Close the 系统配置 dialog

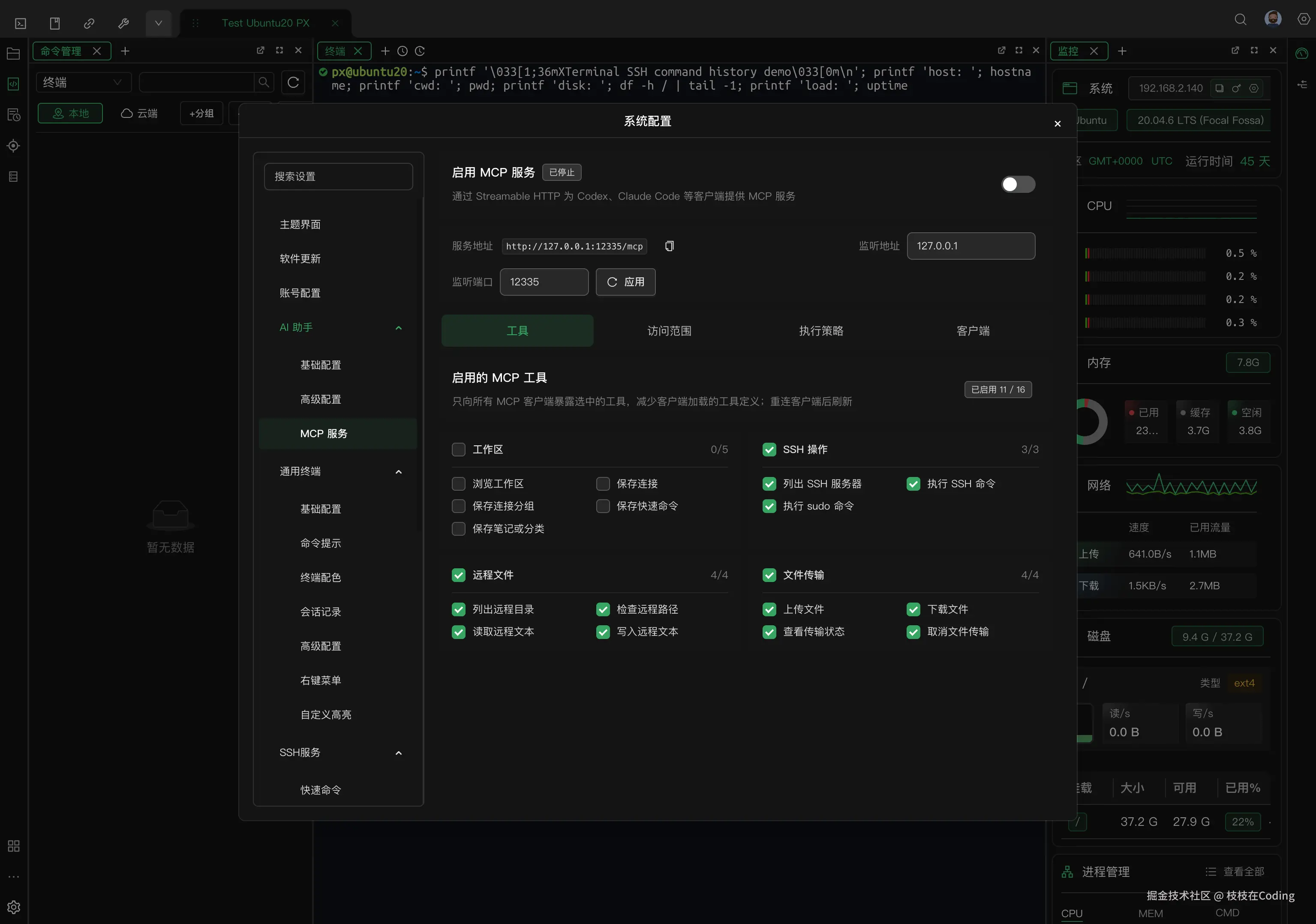pos(1058,124)
